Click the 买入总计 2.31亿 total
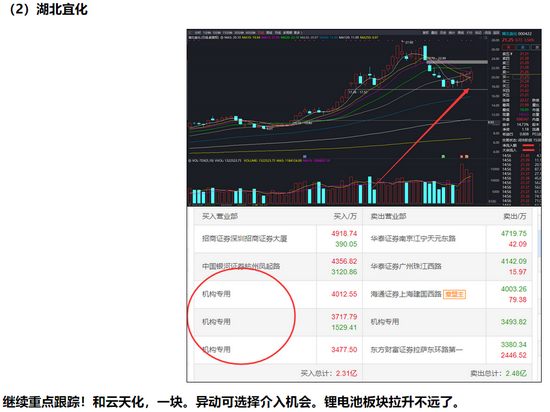 click(329, 373)
